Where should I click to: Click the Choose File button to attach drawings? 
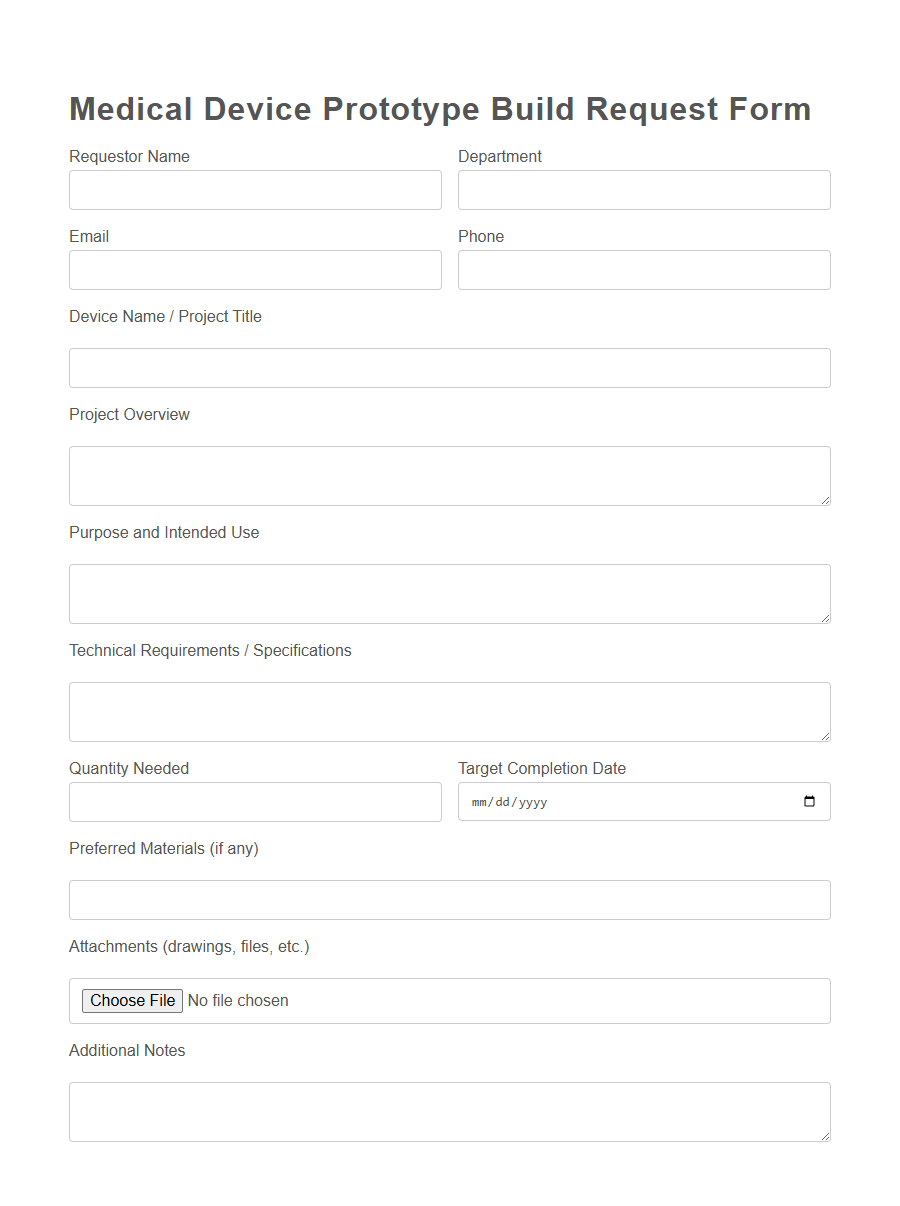coord(131,1000)
